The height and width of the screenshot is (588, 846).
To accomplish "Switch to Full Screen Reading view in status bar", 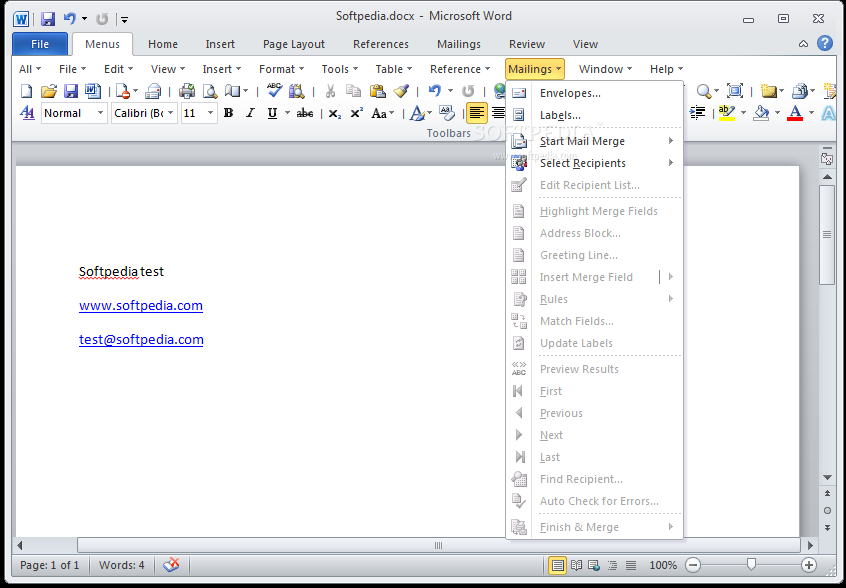I will tap(577, 565).
